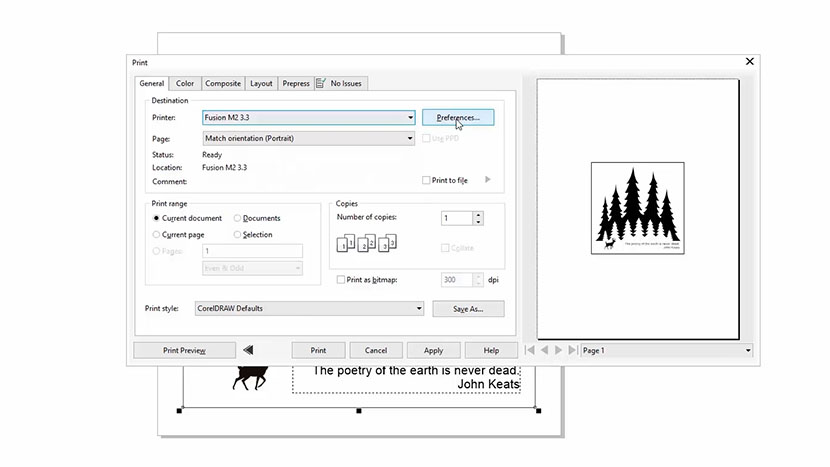
Task: Enable the Print to file checkbox
Action: (x=427, y=180)
